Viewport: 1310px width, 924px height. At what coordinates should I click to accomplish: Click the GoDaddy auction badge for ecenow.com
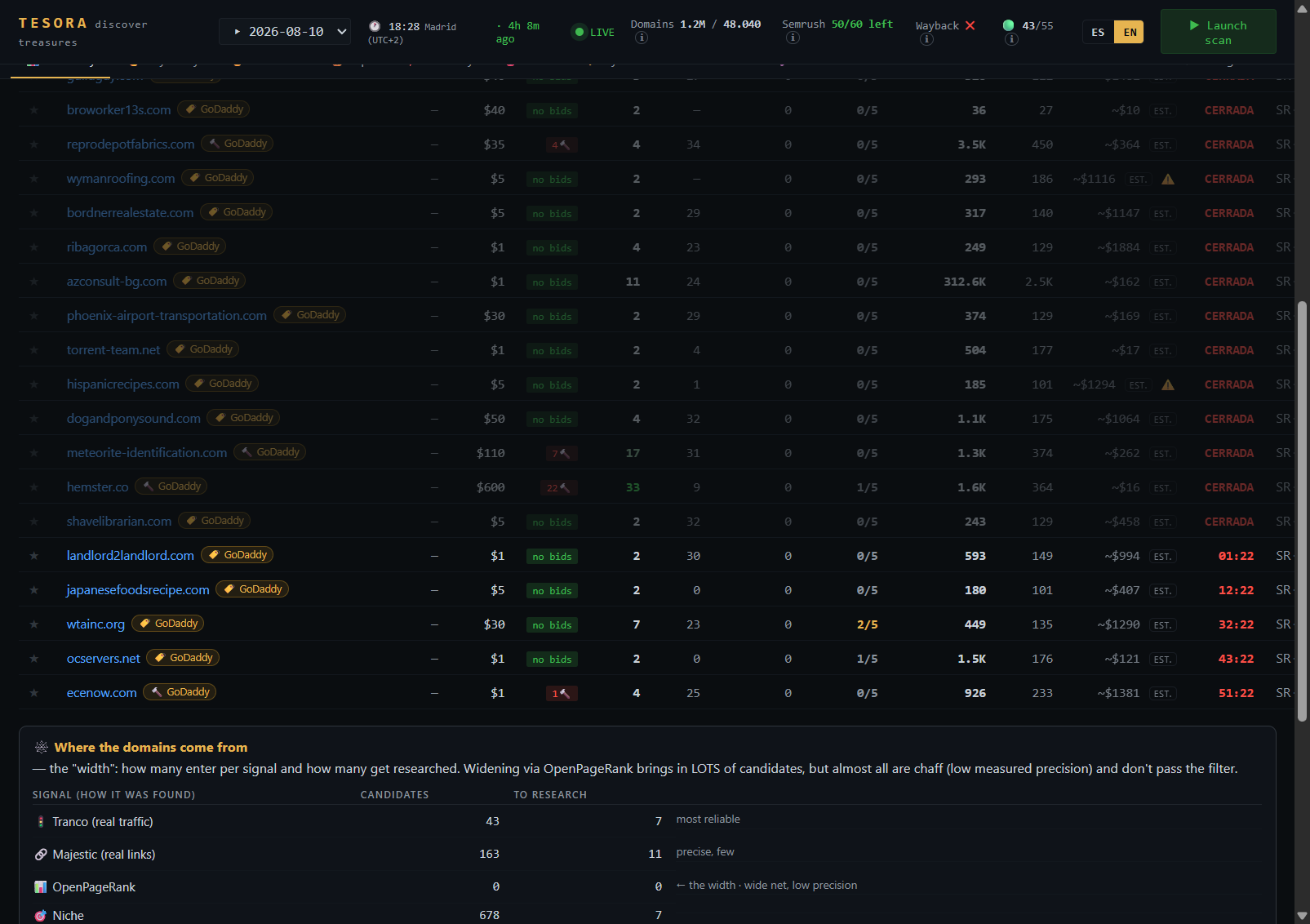click(x=180, y=692)
